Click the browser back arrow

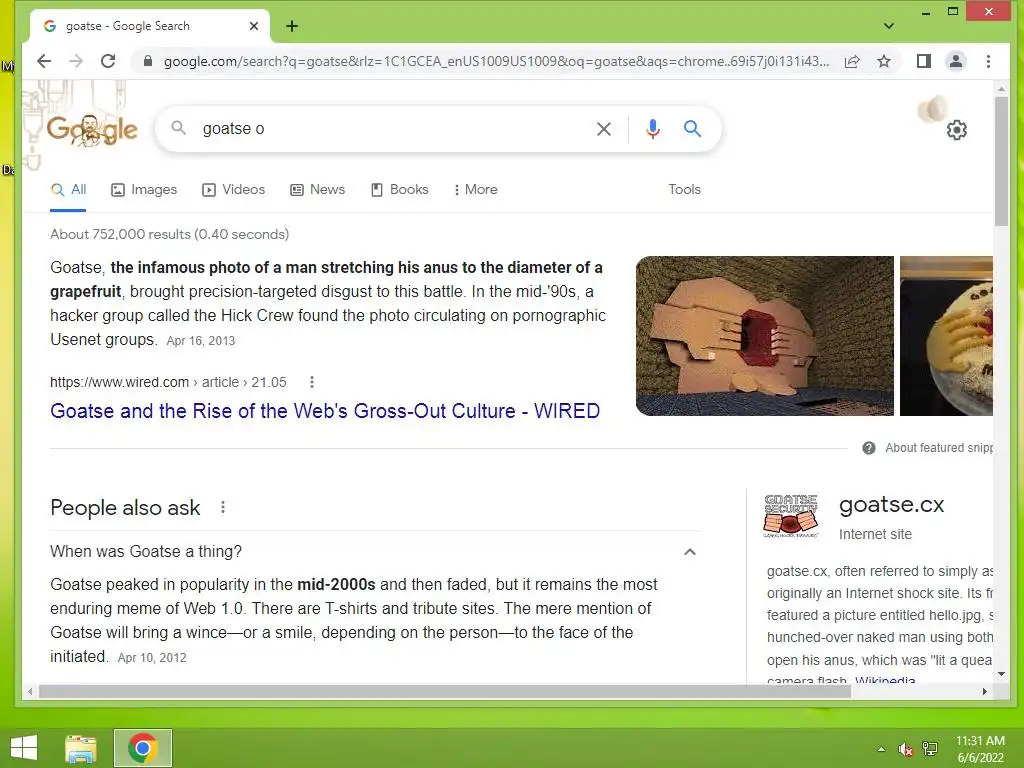[44, 61]
